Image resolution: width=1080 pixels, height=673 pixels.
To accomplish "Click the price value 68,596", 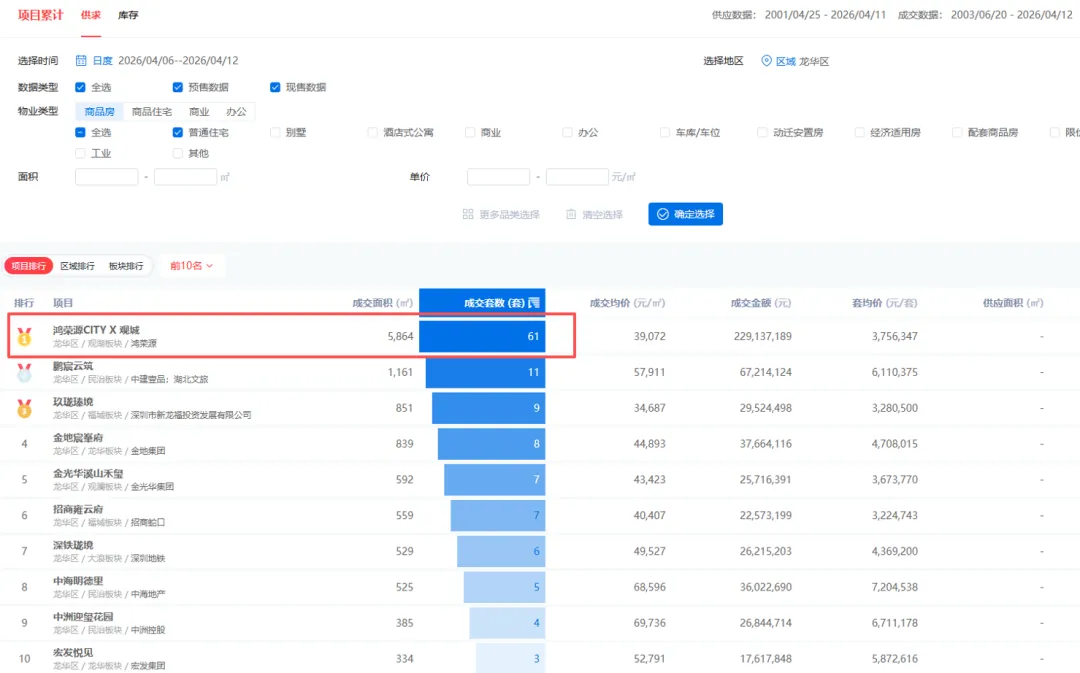I will pos(650,588).
